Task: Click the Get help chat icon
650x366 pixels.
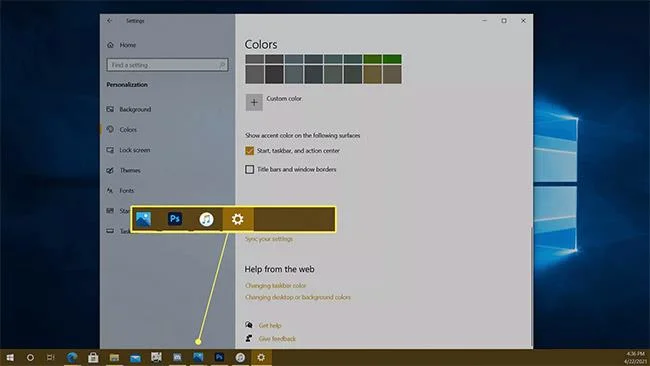Action: point(249,325)
